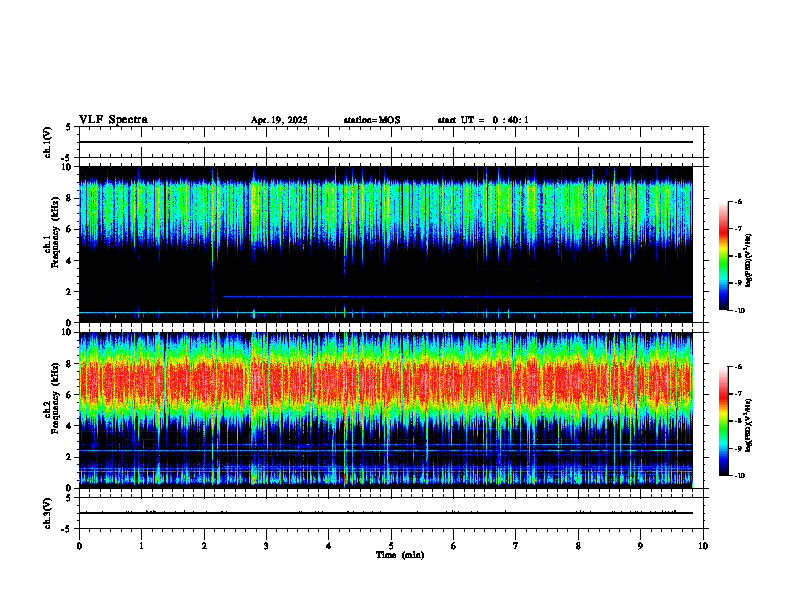
Task: Click the ch.1 spectrogram colorbar
Action: tap(724, 256)
